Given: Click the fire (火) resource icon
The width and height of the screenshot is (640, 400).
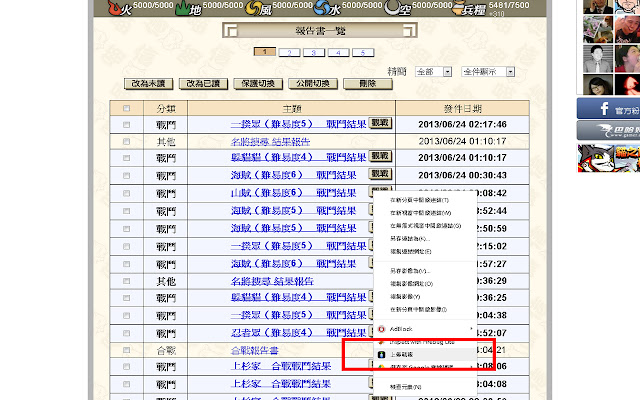Looking at the screenshot, I should (119, 7).
